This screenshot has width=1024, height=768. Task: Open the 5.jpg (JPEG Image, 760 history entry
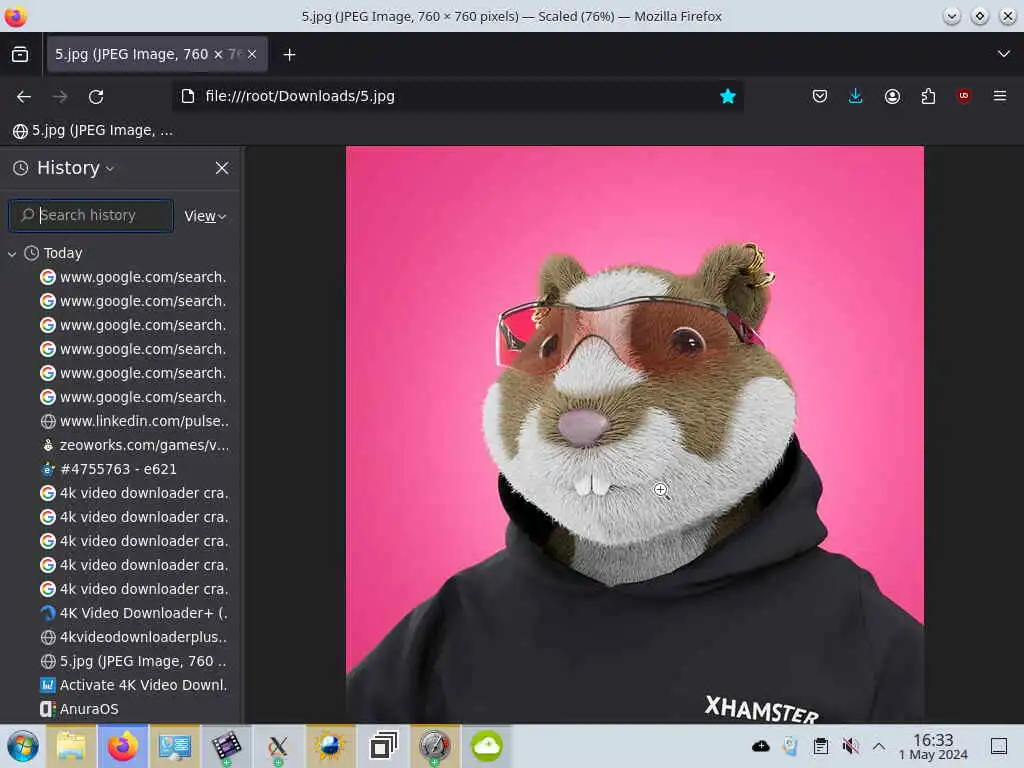[x=134, y=661]
